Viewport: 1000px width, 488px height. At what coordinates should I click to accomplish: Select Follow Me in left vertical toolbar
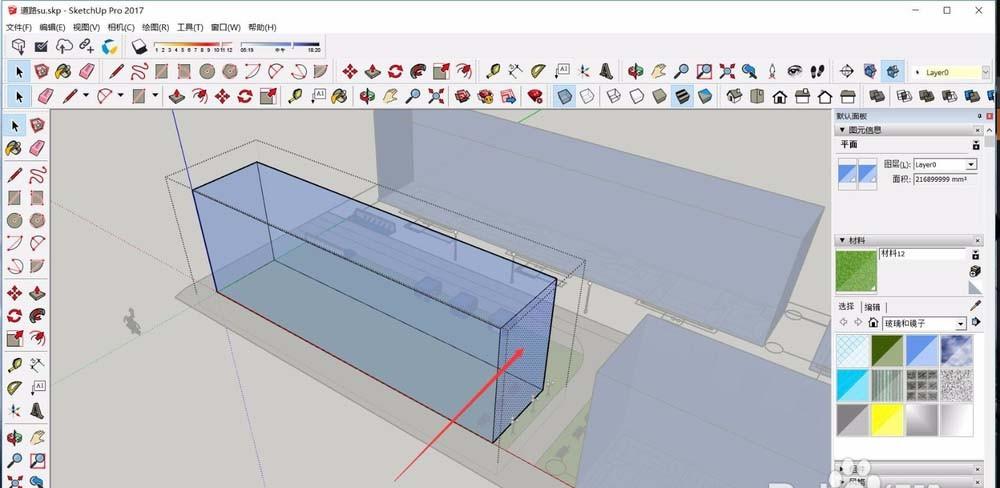click(x=37, y=316)
